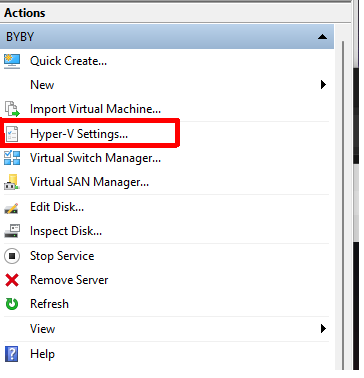Click the Help action text

click(x=42, y=354)
